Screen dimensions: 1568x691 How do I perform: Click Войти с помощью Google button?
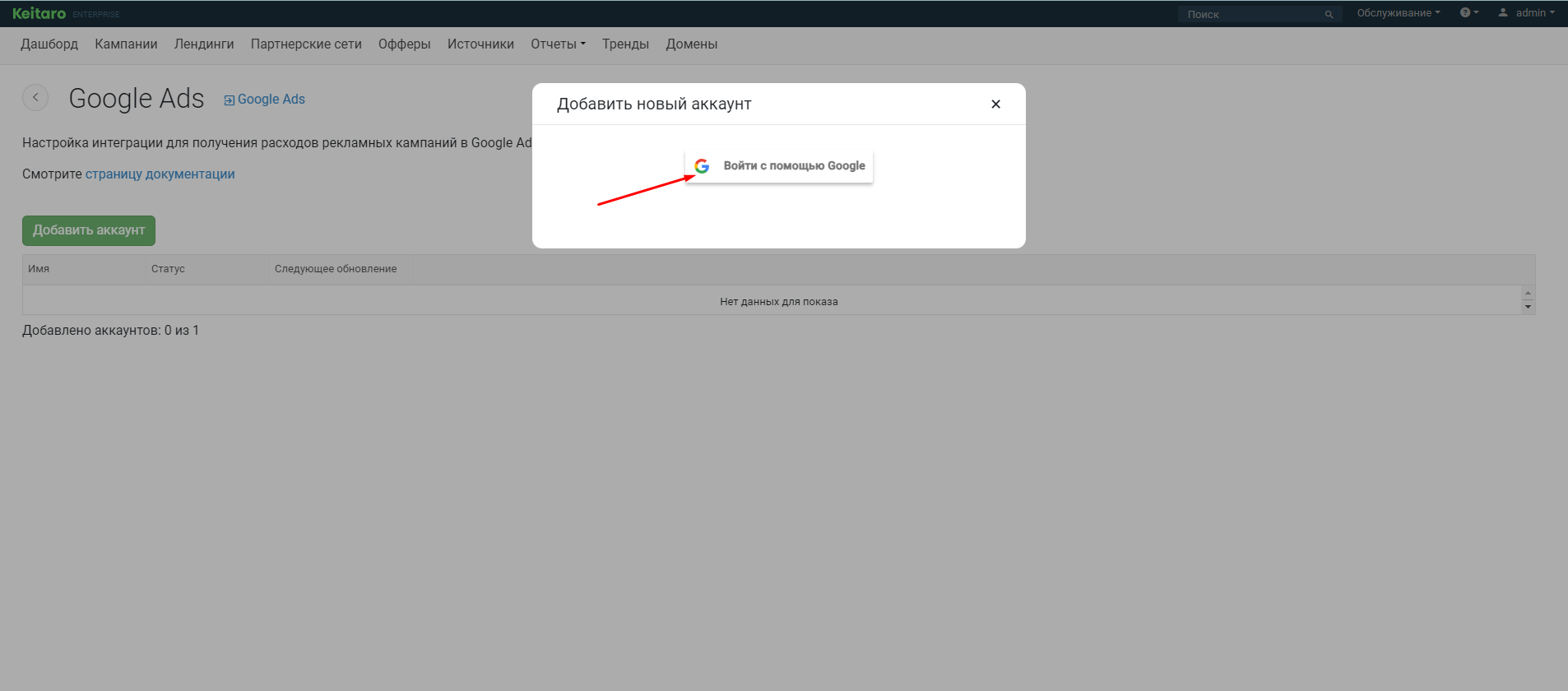779,166
